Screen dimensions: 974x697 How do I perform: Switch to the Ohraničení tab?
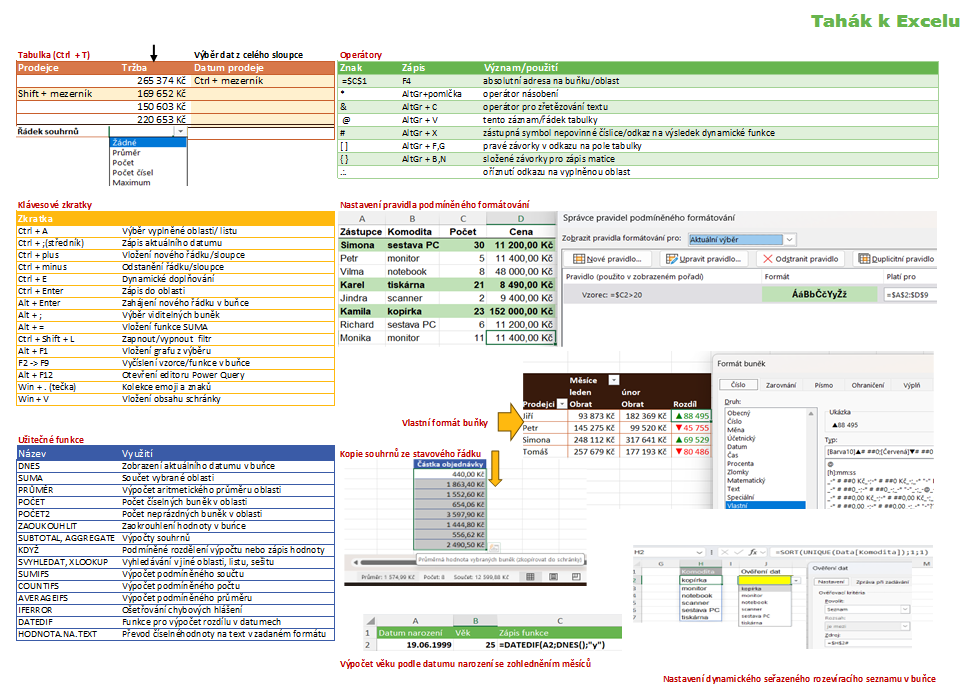pyautogui.click(x=868, y=385)
